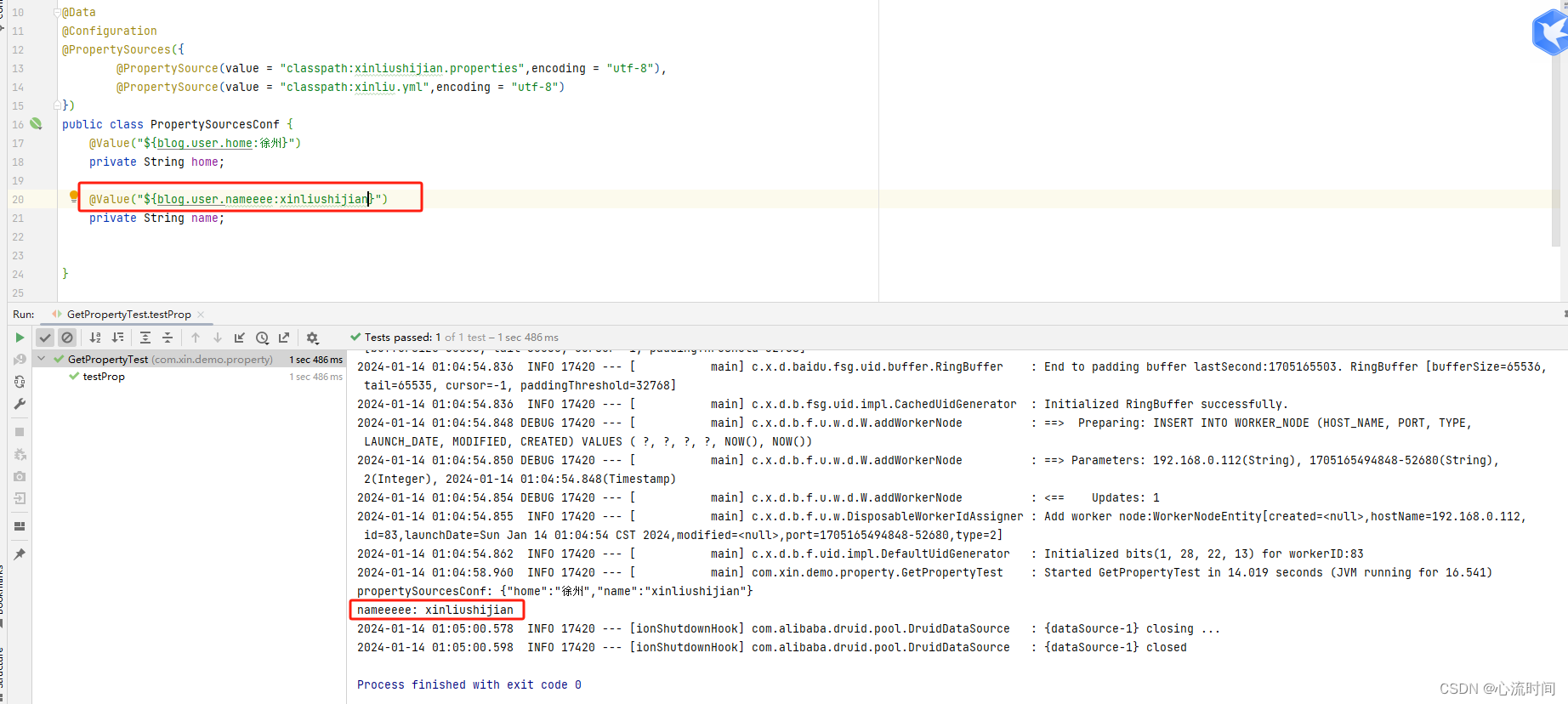Go to next failed test arrow

(x=218, y=338)
